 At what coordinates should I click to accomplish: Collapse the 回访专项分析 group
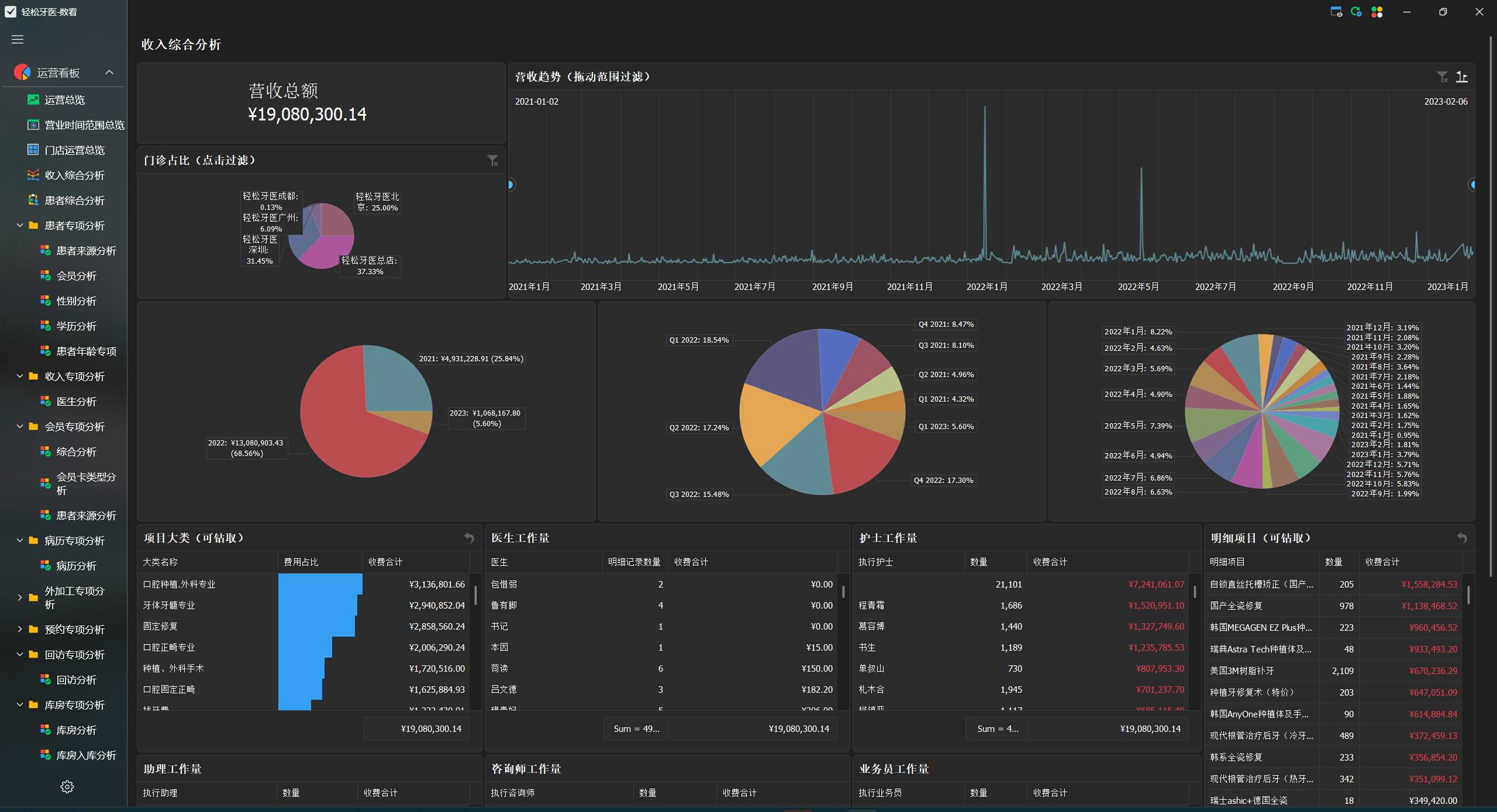(x=20, y=655)
